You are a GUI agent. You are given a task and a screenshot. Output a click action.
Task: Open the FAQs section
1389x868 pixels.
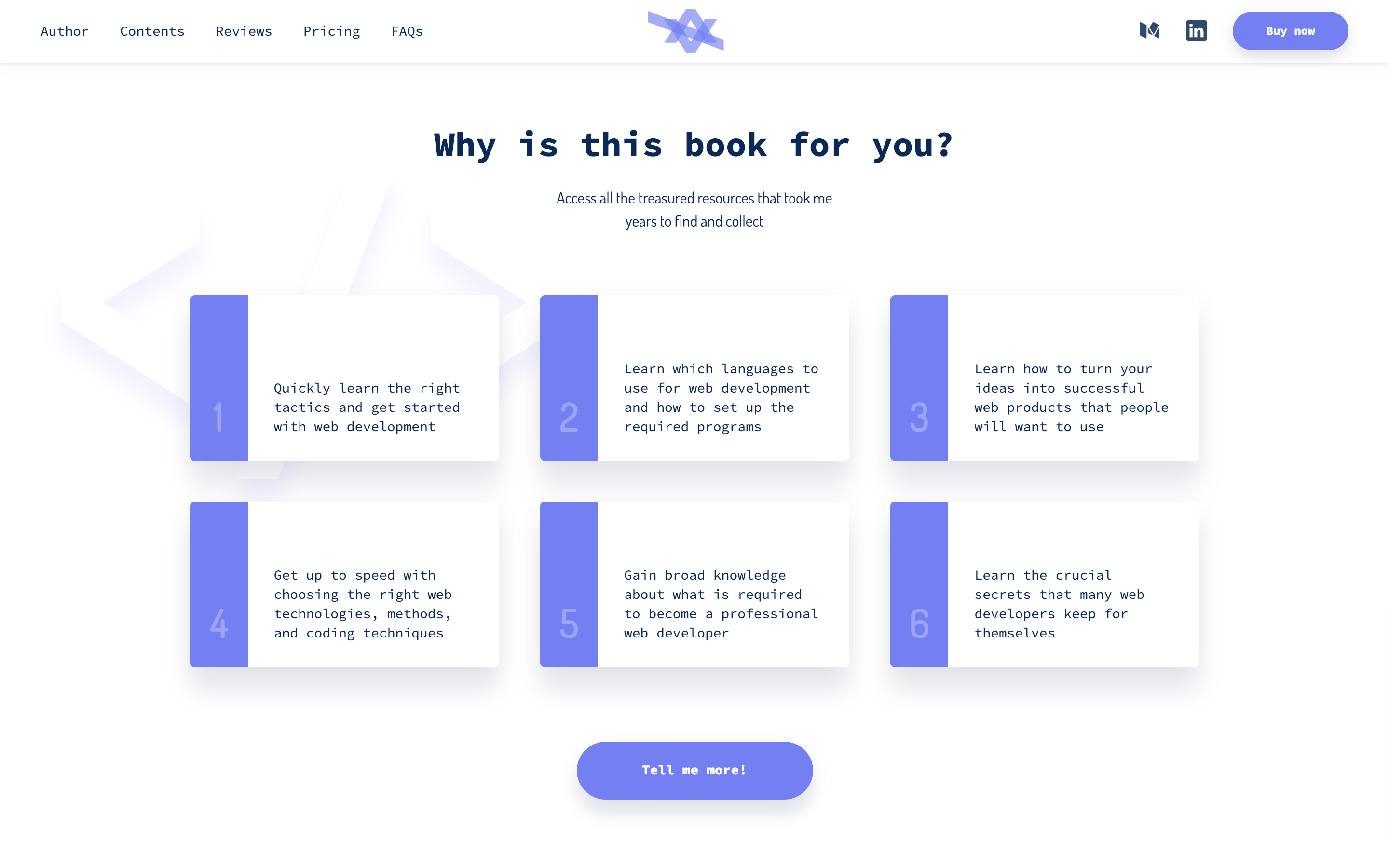(x=407, y=31)
